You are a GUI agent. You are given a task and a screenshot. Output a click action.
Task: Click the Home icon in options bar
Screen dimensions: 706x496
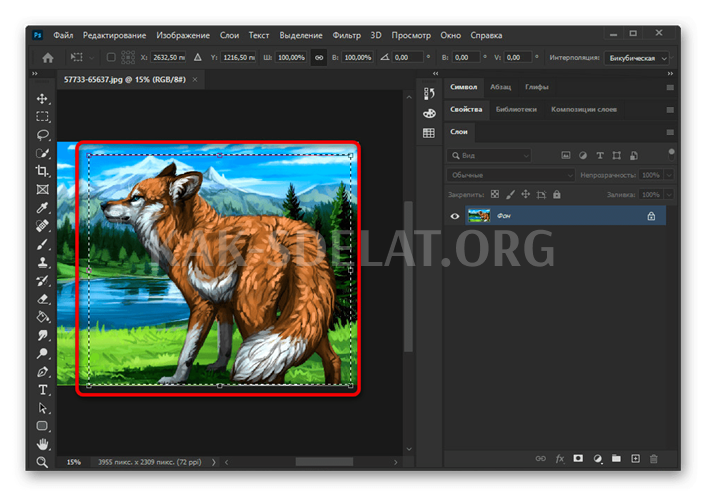tap(48, 58)
